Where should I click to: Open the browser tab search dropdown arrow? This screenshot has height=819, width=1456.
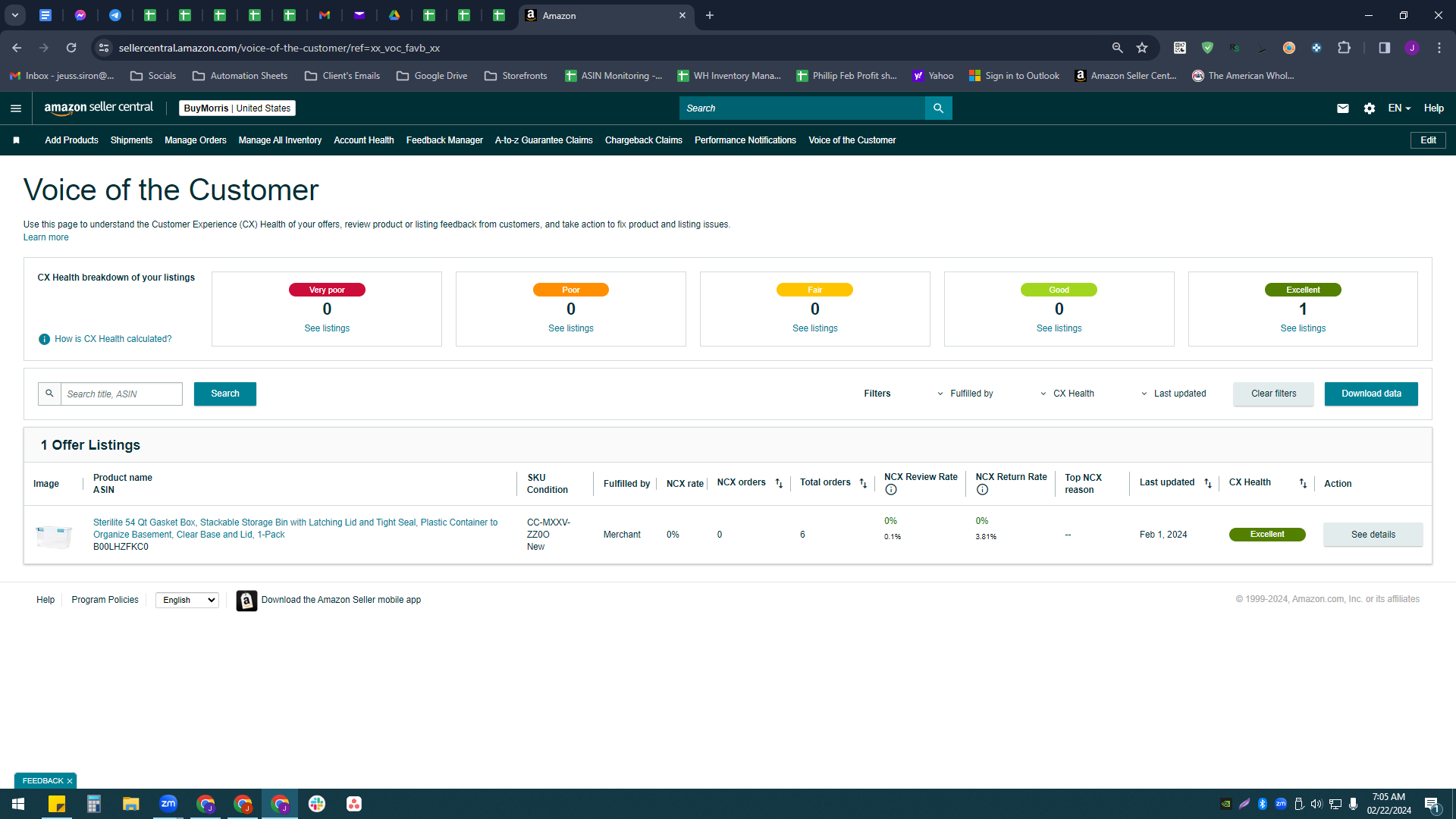pyautogui.click(x=14, y=15)
